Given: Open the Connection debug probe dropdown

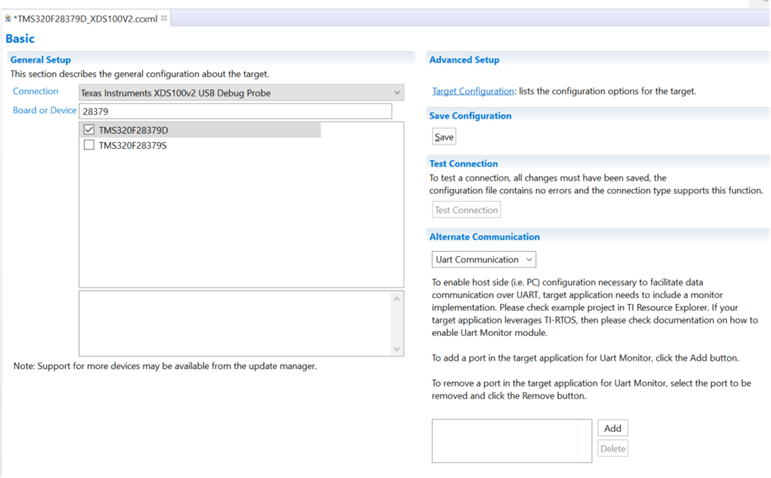Looking at the screenshot, I should [240, 93].
